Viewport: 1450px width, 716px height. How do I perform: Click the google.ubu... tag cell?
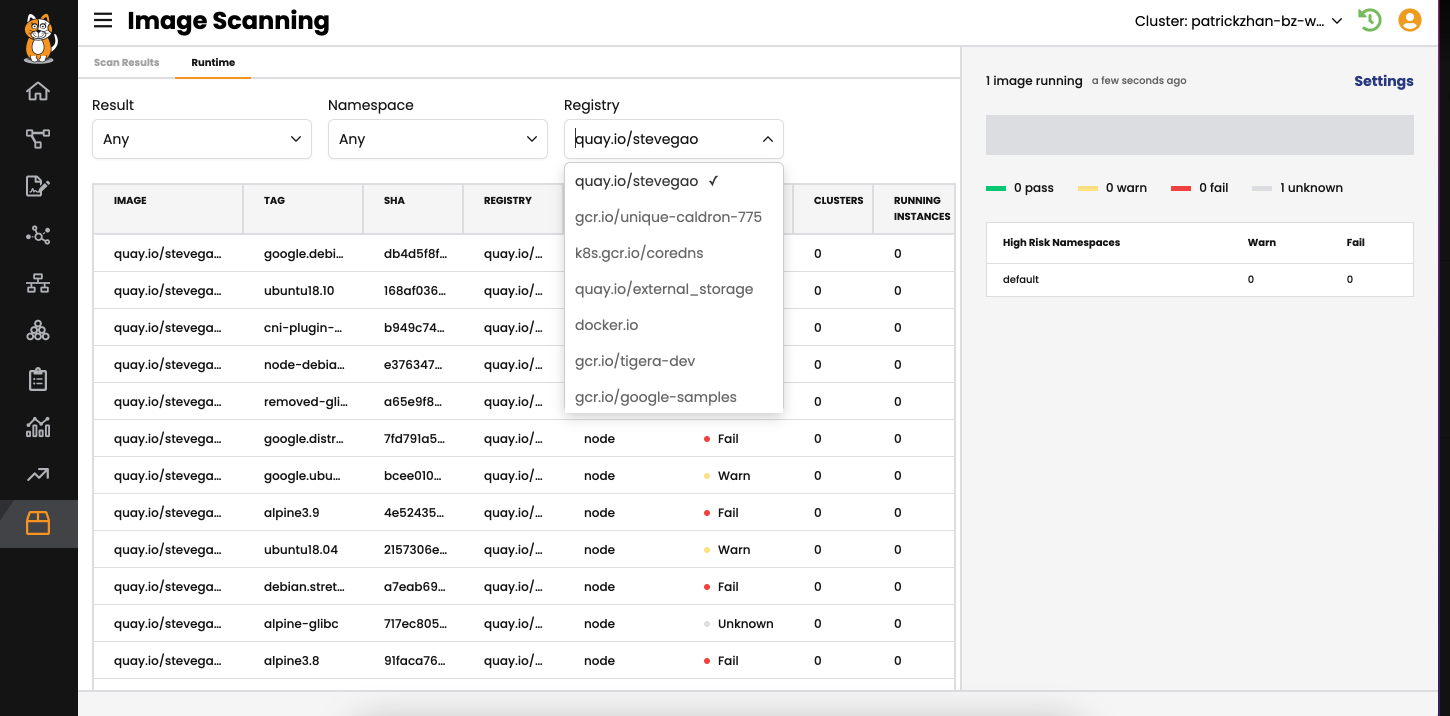(304, 476)
